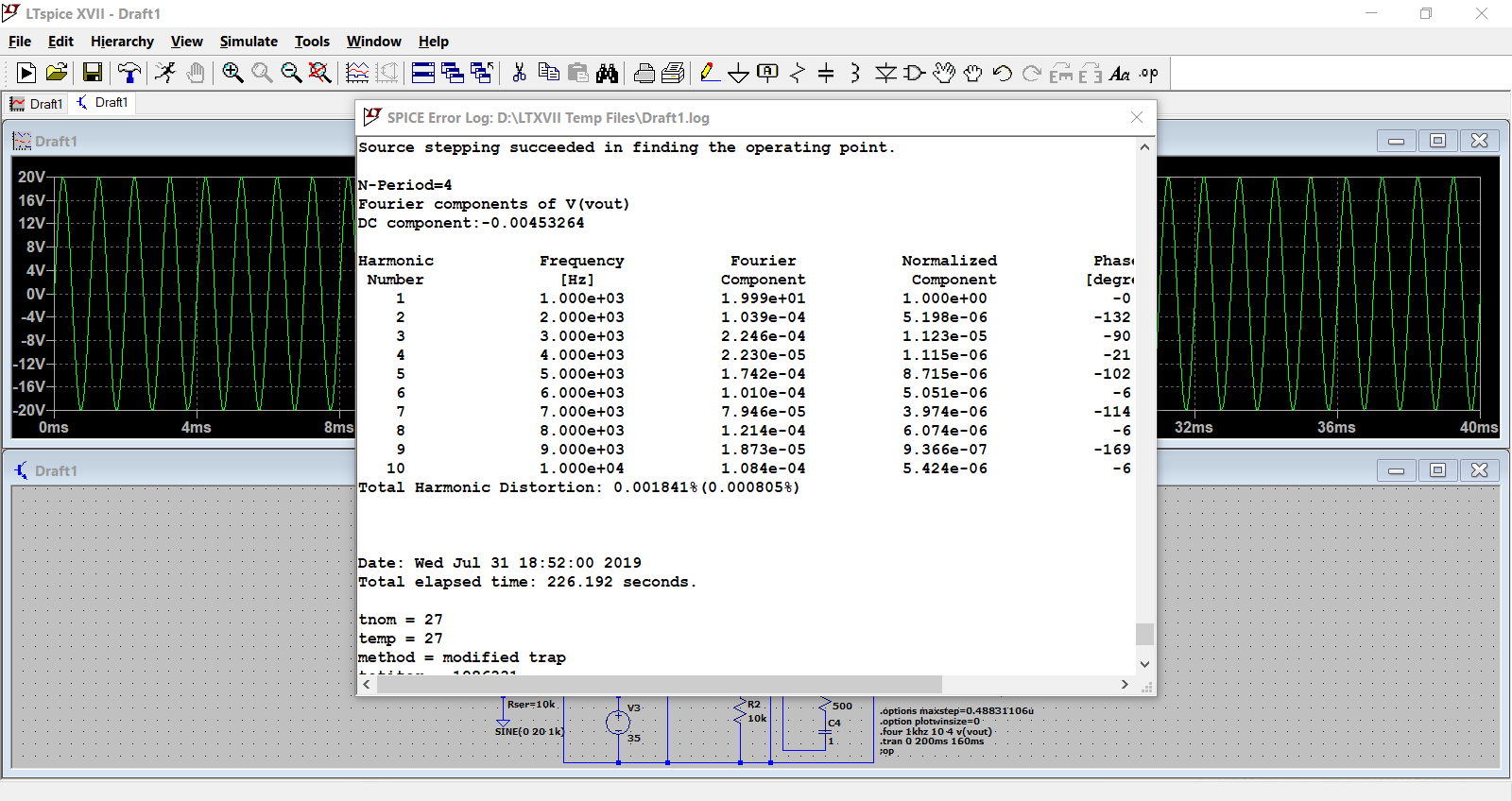Open the Hierarchy menu
Image resolution: width=1512 pixels, height=801 pixels.
click(122, 42)
